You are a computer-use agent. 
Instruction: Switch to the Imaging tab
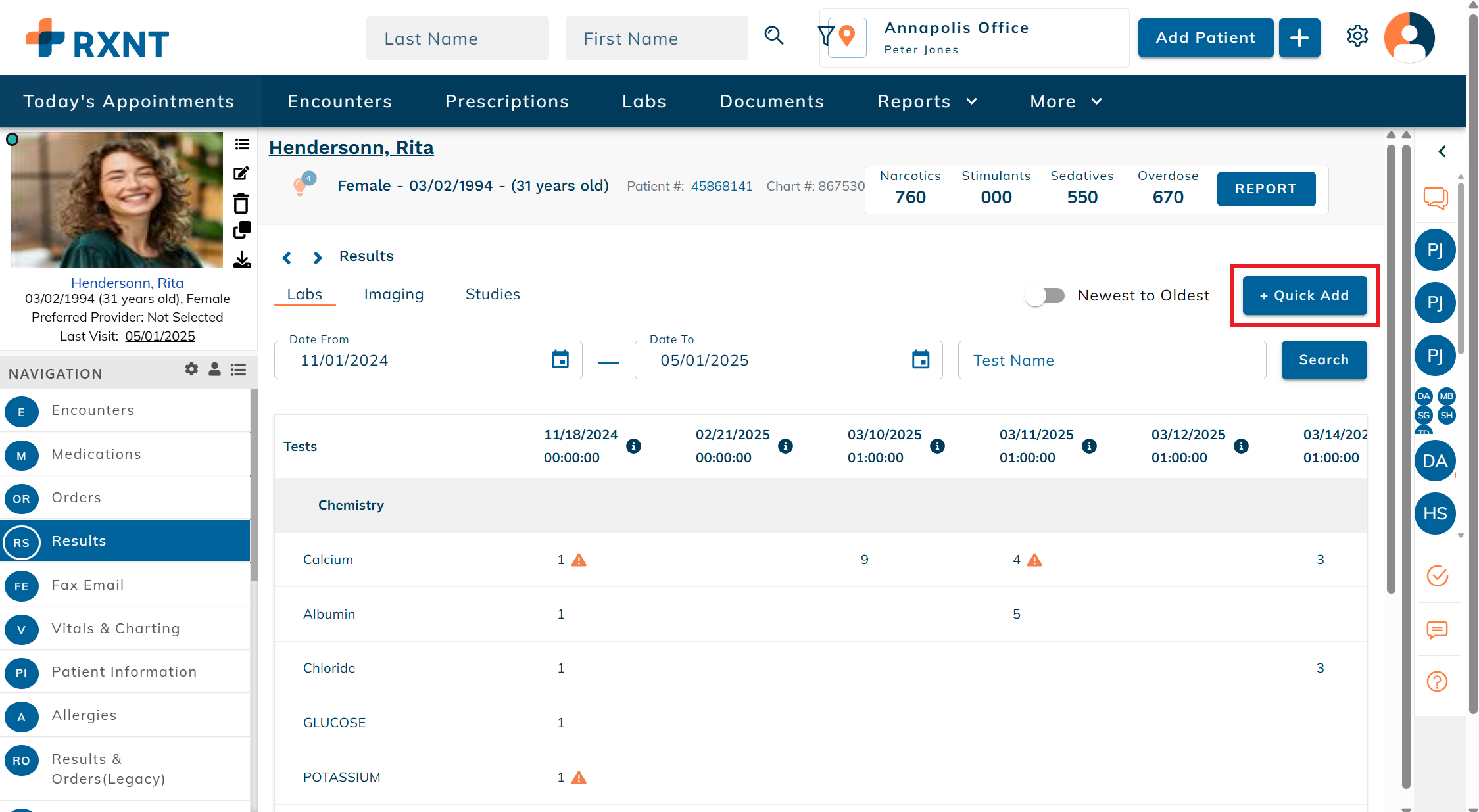click(x=394, y=294)
